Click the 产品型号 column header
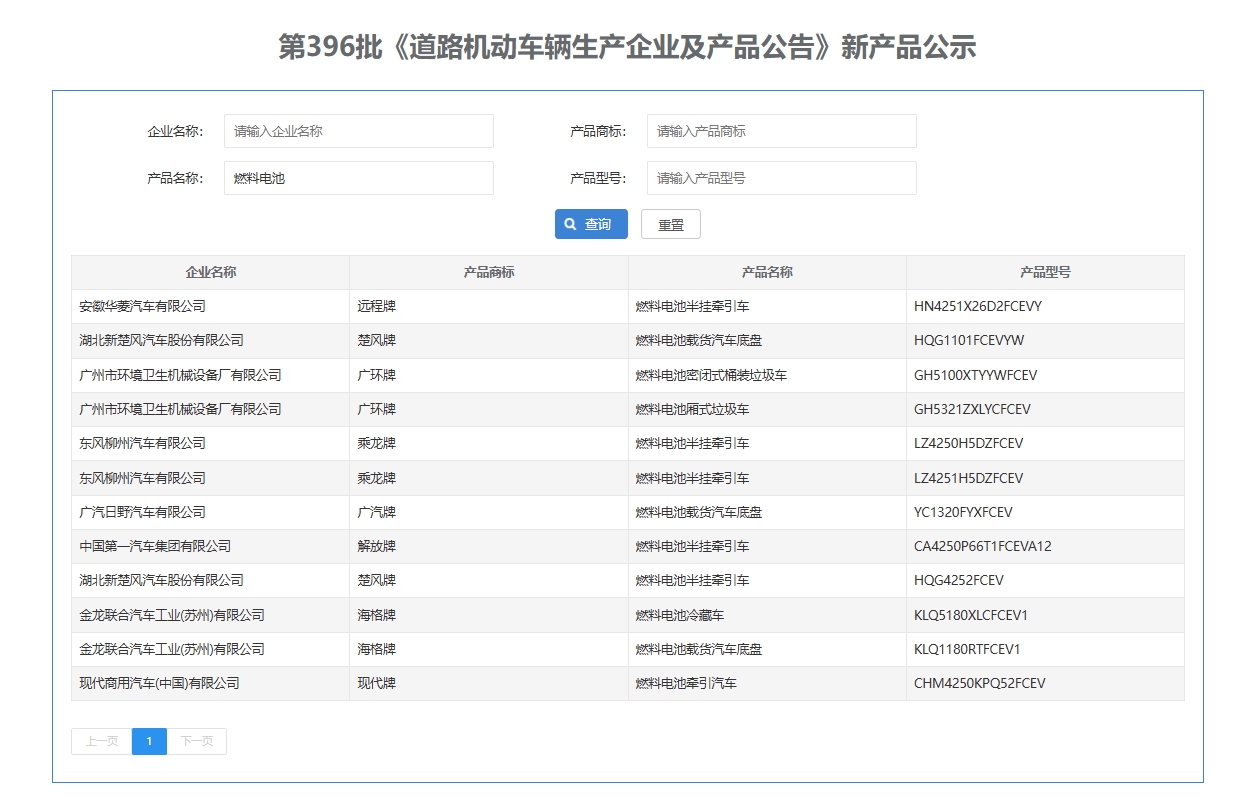This screenshot has width=1237, height=798. click(1046, 272)
